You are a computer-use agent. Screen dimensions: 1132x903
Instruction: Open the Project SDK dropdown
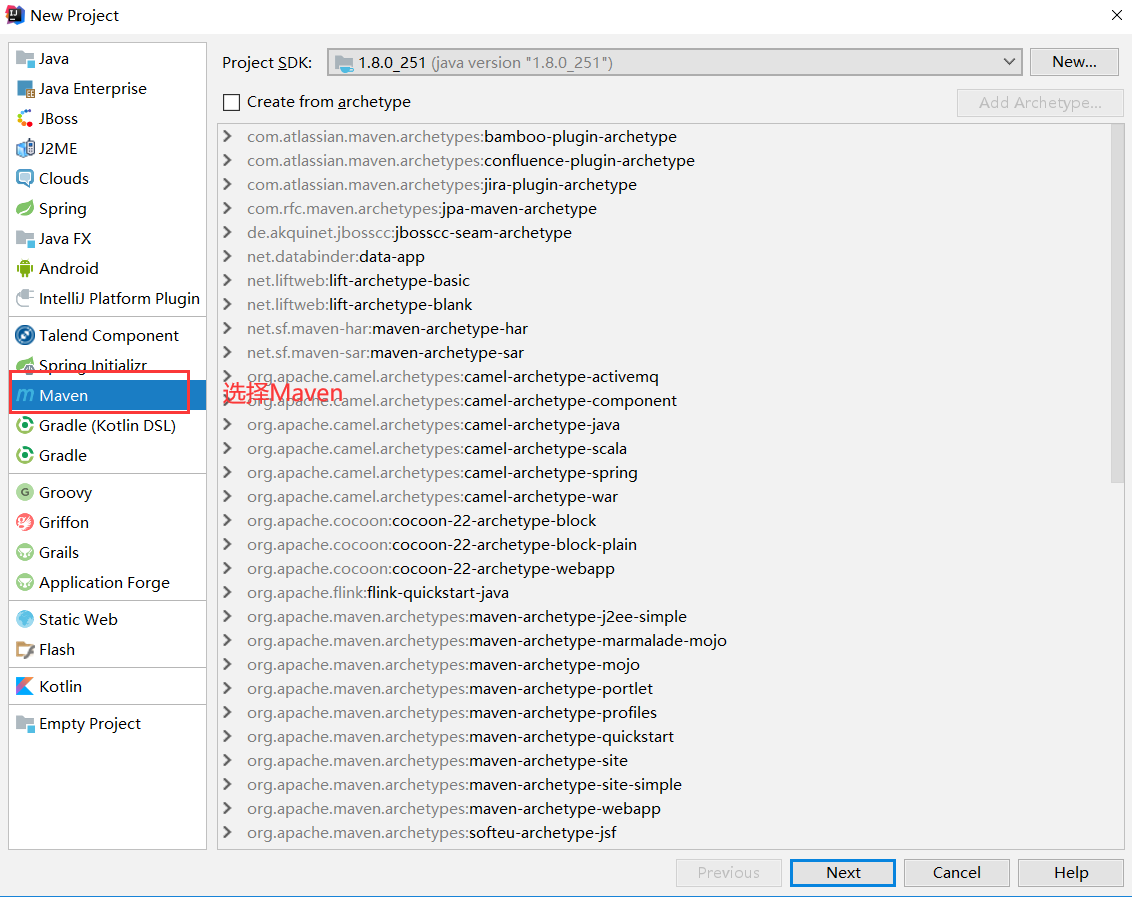[674, 62]
